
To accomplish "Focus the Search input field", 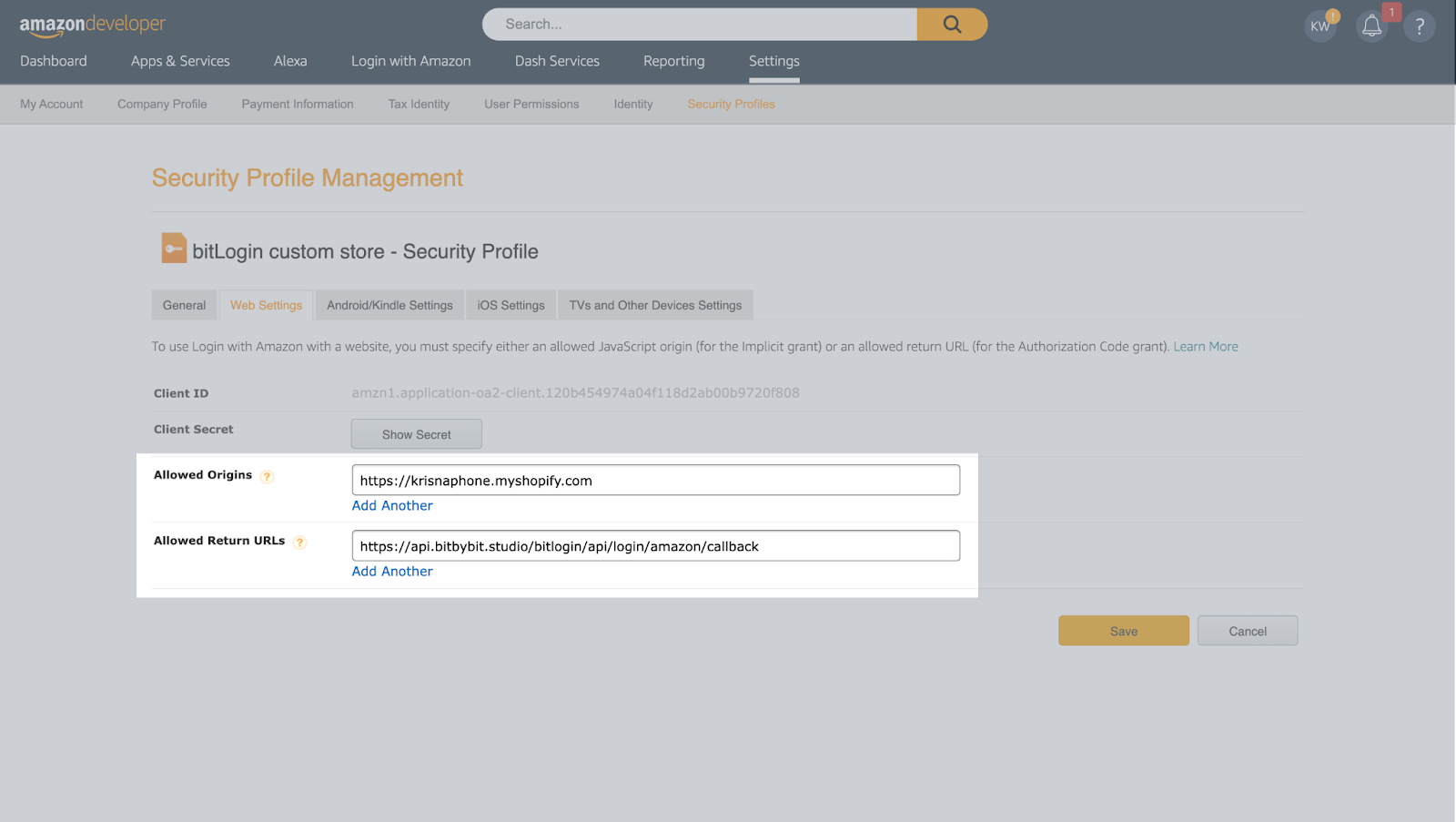I will 700,25.
